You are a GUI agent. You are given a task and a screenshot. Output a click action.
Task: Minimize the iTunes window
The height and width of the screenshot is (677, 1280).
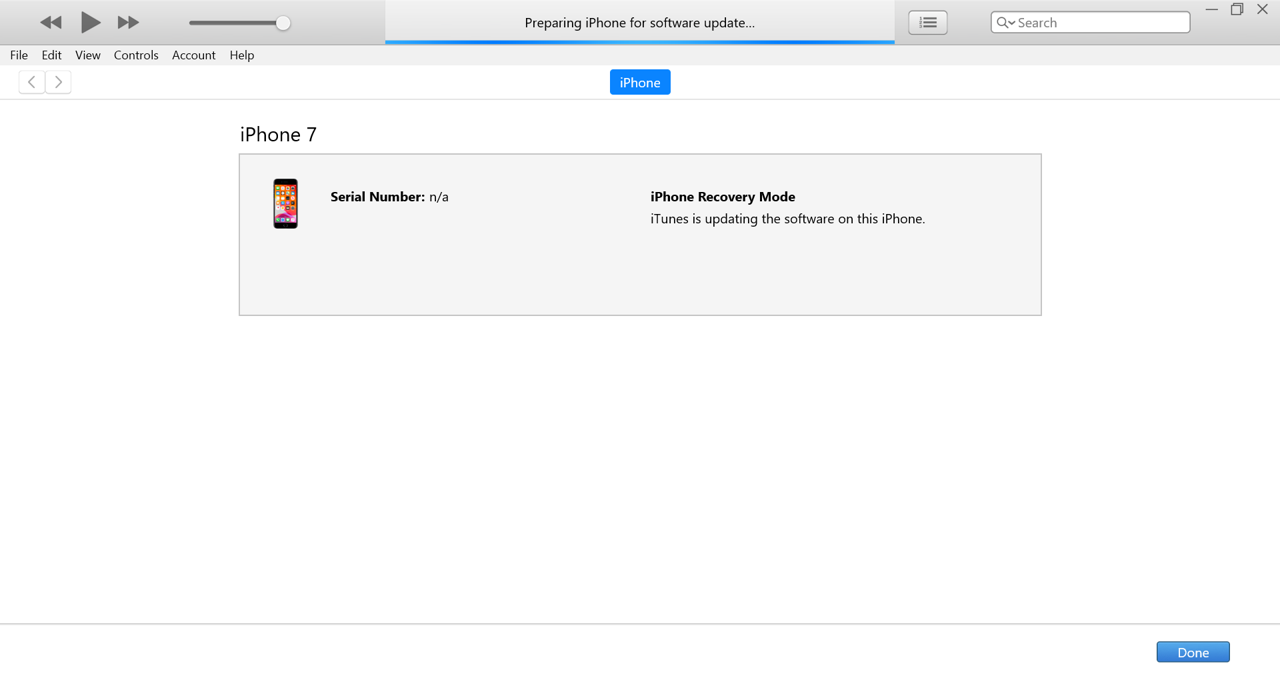[x=1212, y=9]
